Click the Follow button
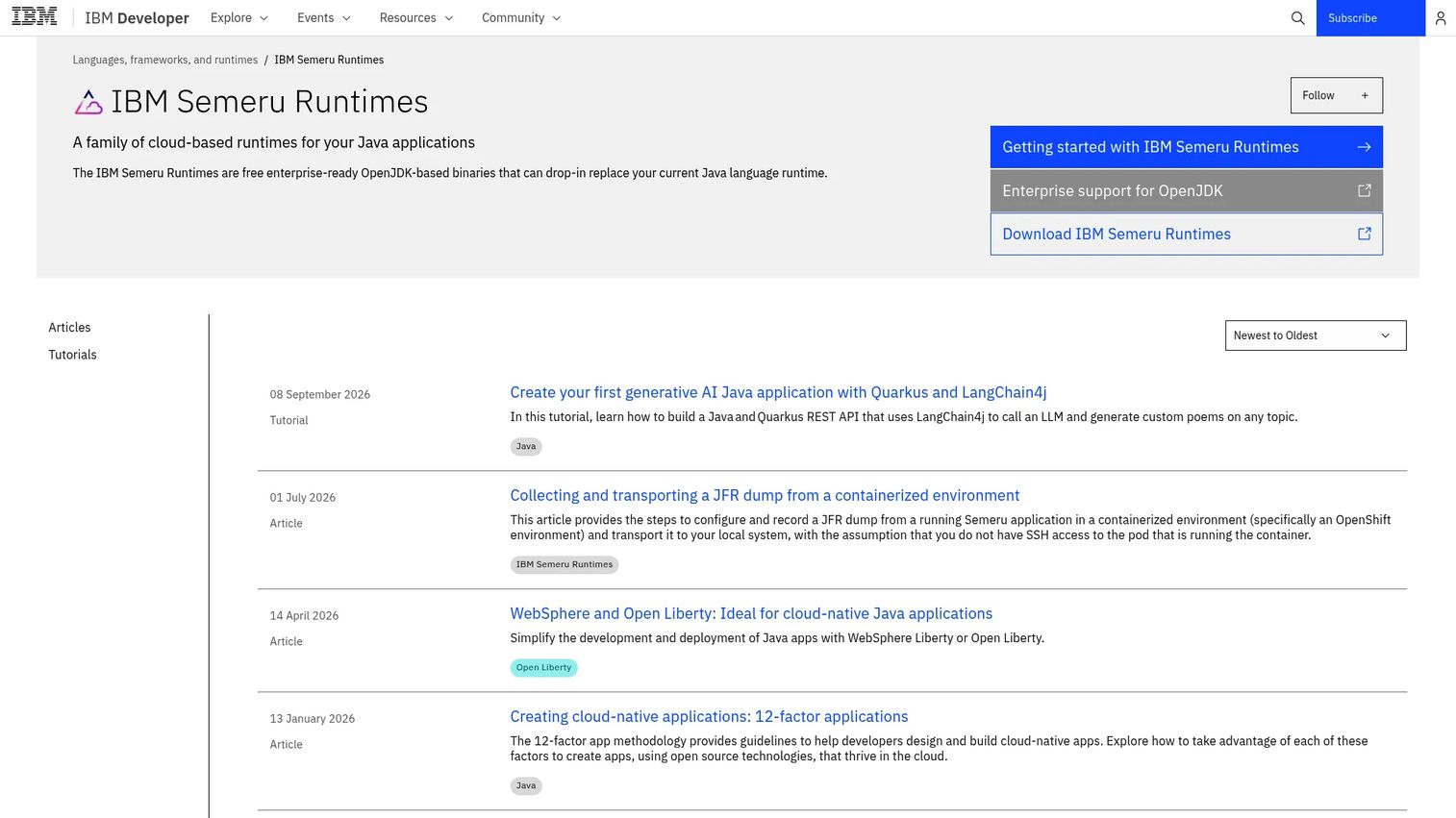1456x818 pixels. click(x=1336, y=95)
